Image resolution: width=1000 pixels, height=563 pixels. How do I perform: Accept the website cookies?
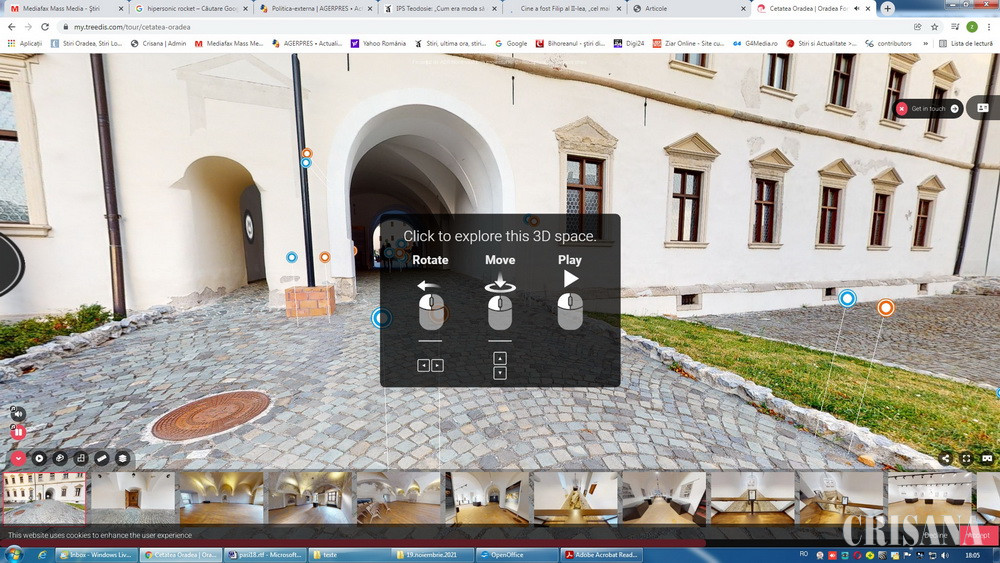(978, 535)
